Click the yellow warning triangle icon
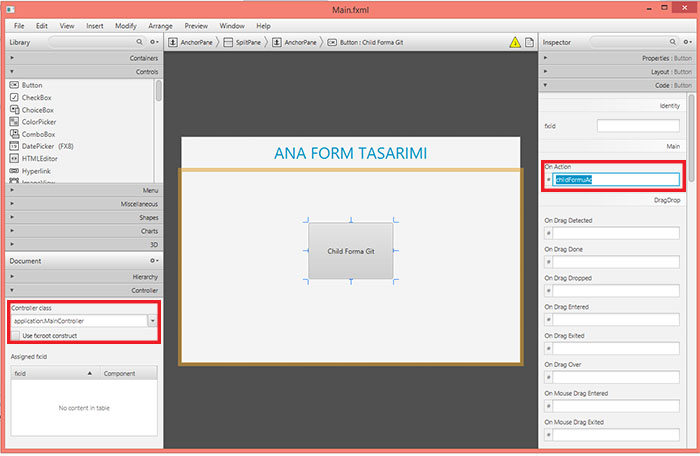Screen dimensions: 700x456 (515, 43)
